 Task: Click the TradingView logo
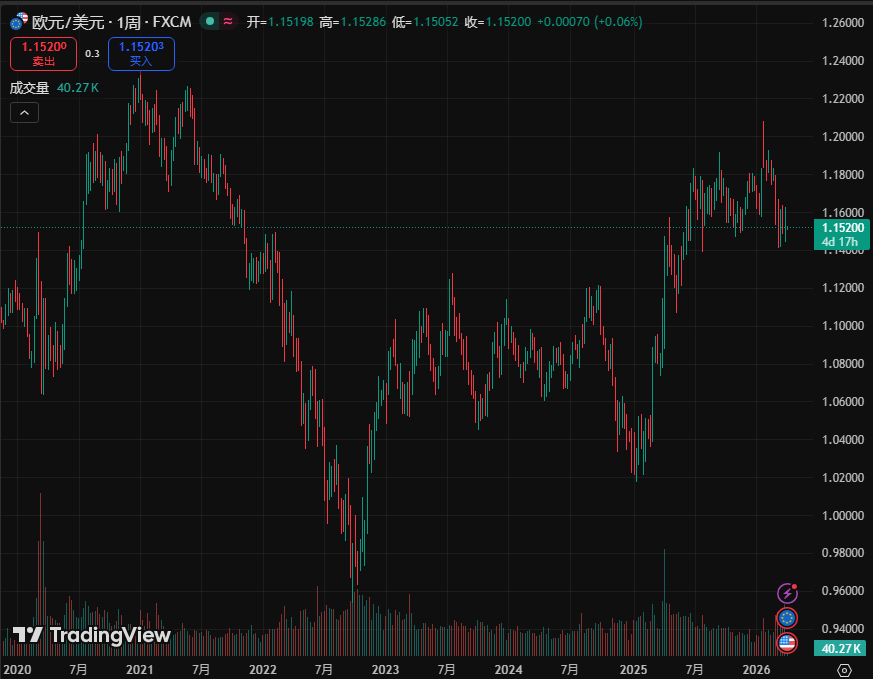[91, 635]
